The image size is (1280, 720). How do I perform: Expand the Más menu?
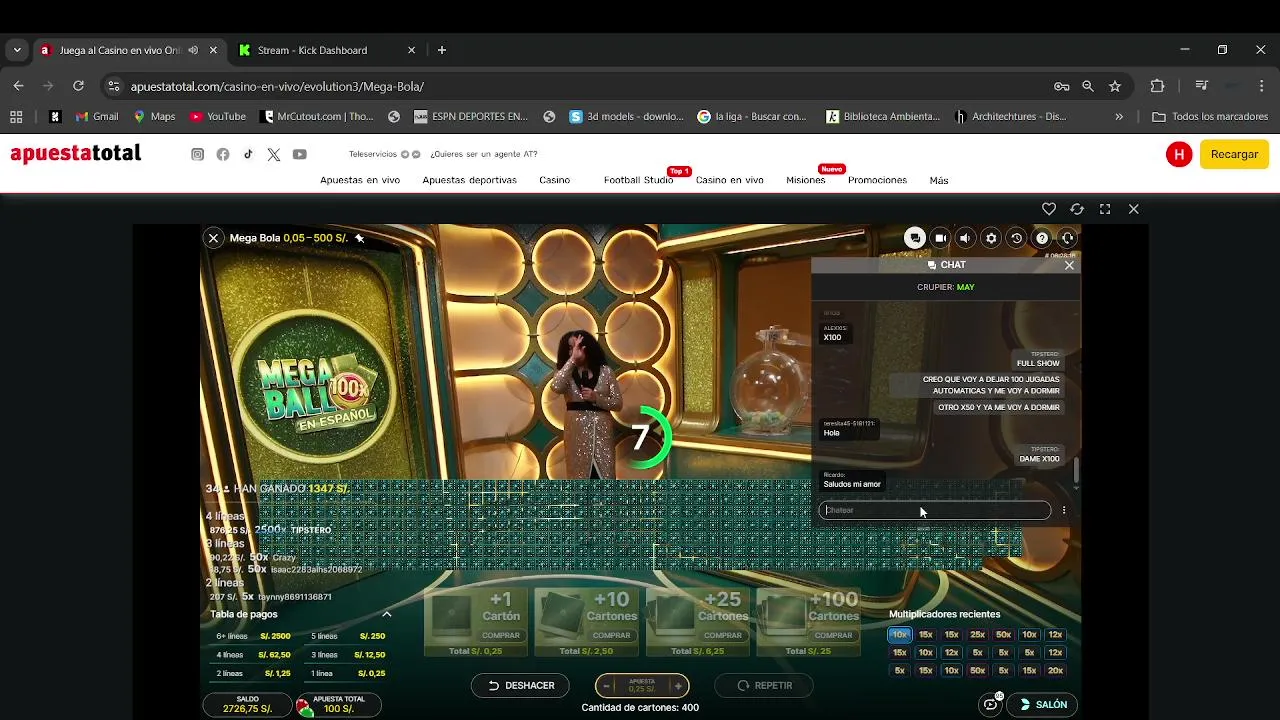(938, 180)
